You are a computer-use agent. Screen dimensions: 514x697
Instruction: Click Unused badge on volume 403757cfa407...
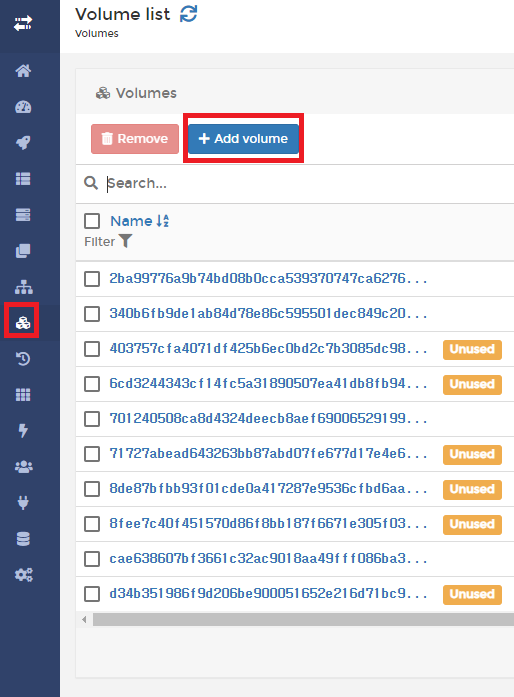472,349
